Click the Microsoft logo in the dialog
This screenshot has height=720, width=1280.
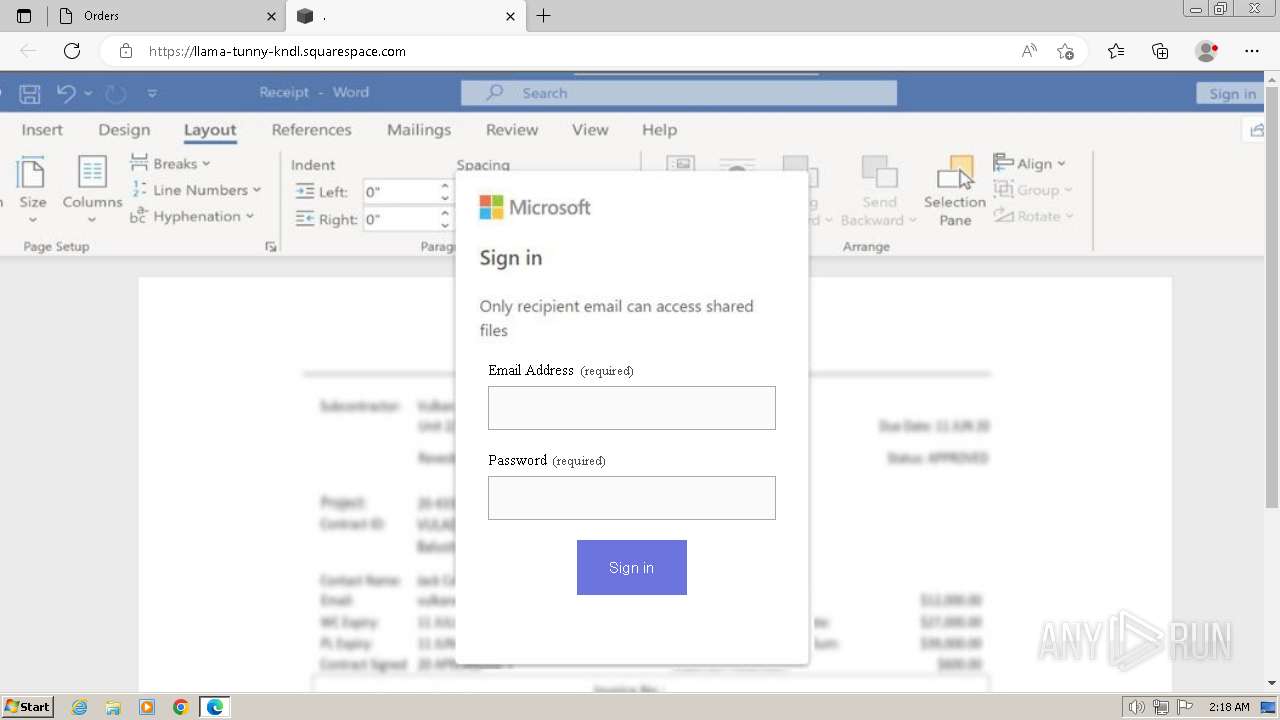535,207
